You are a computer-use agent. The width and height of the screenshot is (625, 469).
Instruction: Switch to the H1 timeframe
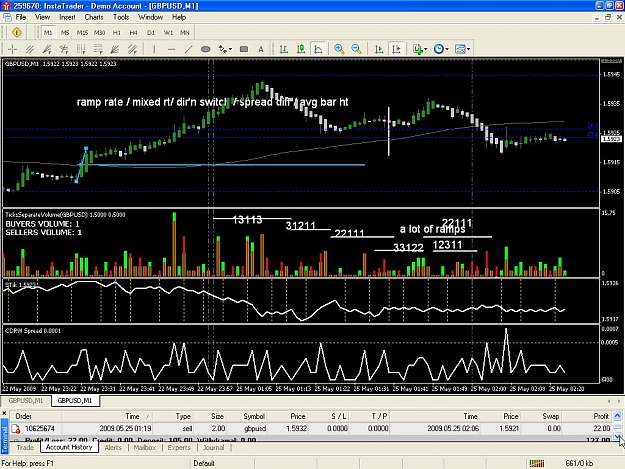click(x=116, y=33)
